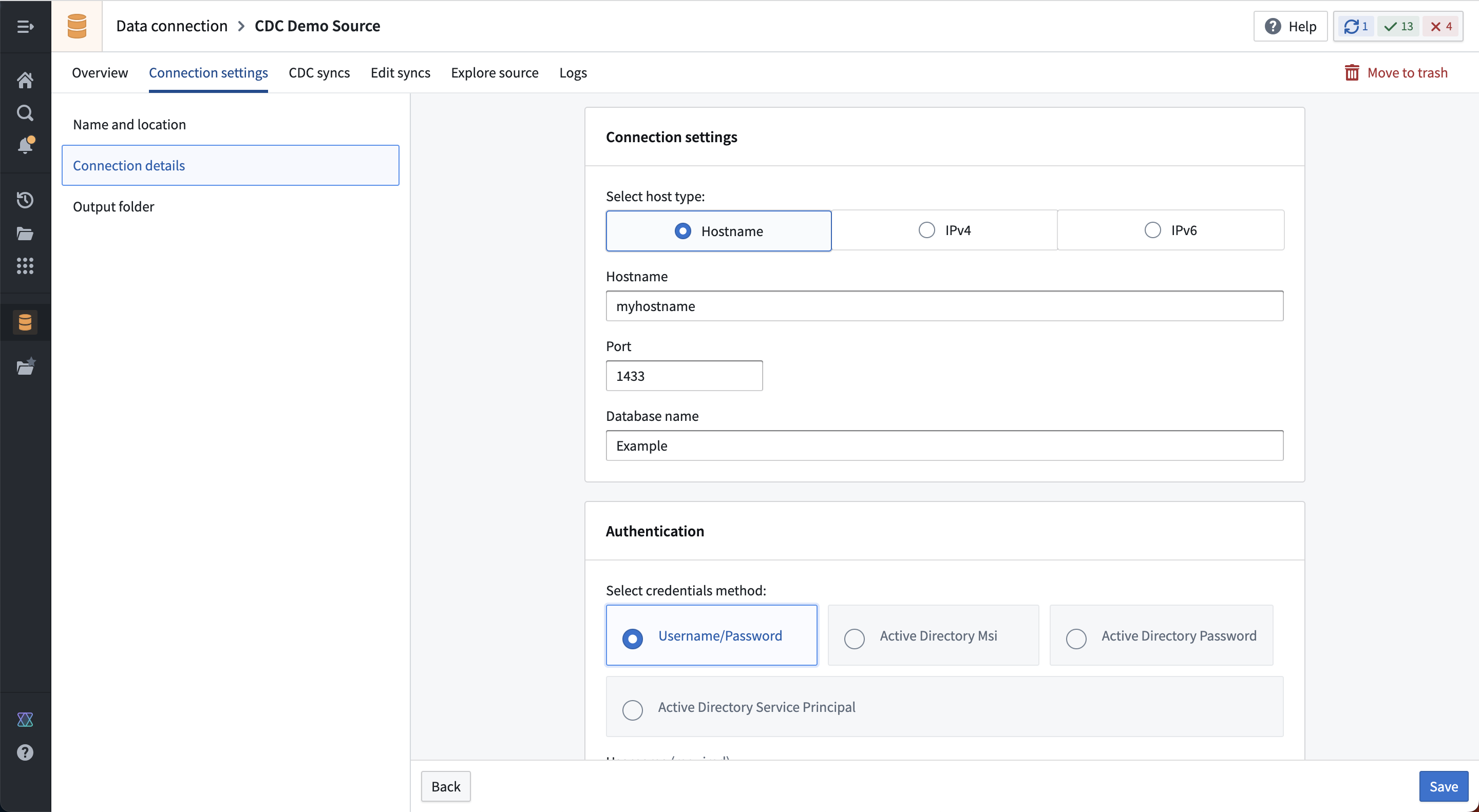
Task: Click the successful checks count 13
Action: (x=1398, y=26)
